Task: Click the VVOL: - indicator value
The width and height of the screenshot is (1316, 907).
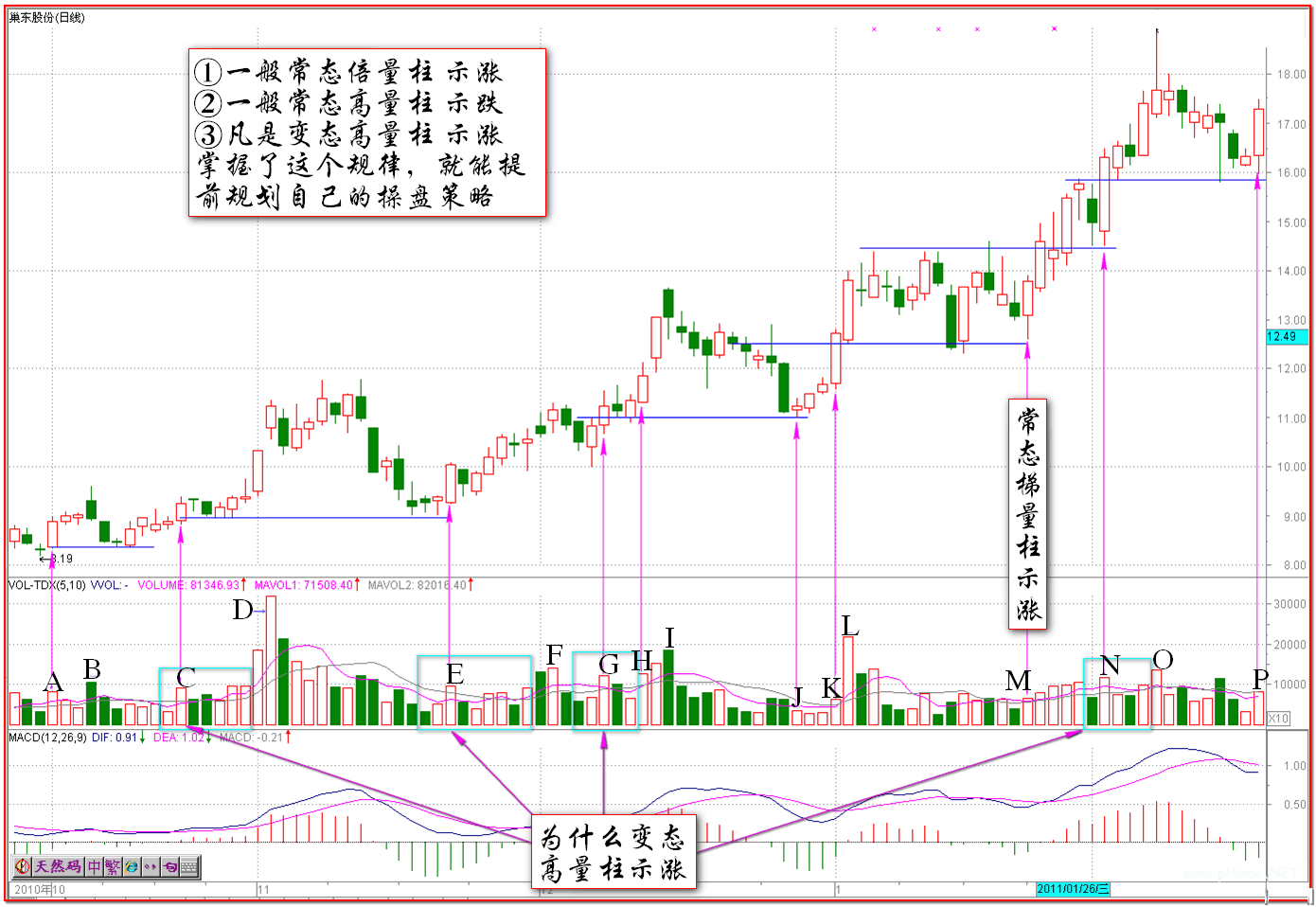Action: coord(109,585)
